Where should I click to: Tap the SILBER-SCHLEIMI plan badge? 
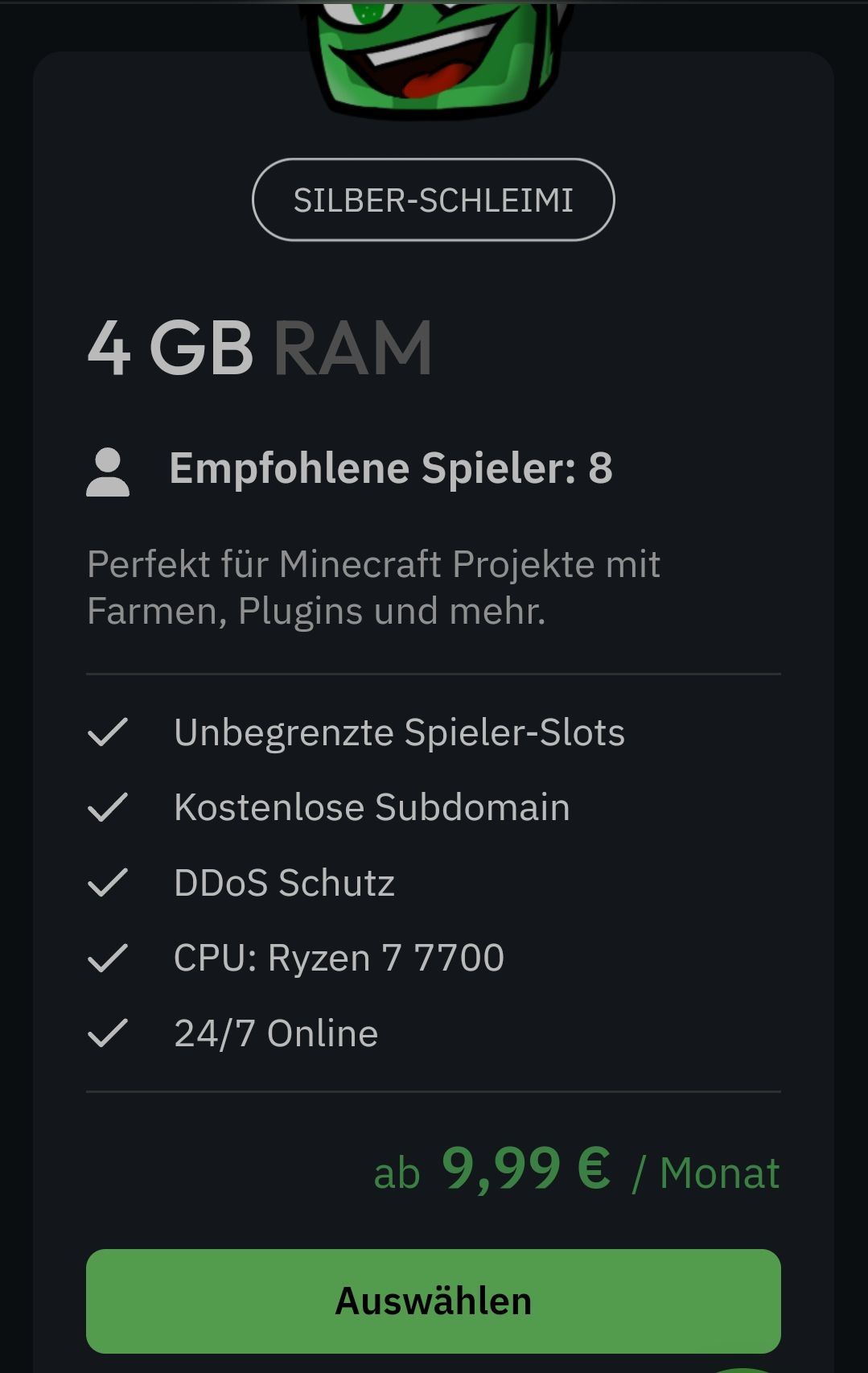(x=433, y=200)
